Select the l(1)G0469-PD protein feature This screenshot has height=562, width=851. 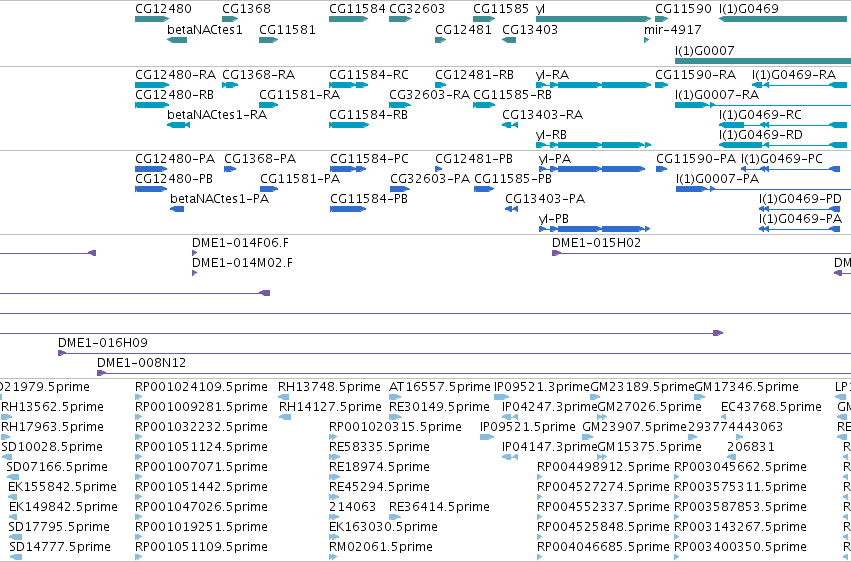pos(799,209)
